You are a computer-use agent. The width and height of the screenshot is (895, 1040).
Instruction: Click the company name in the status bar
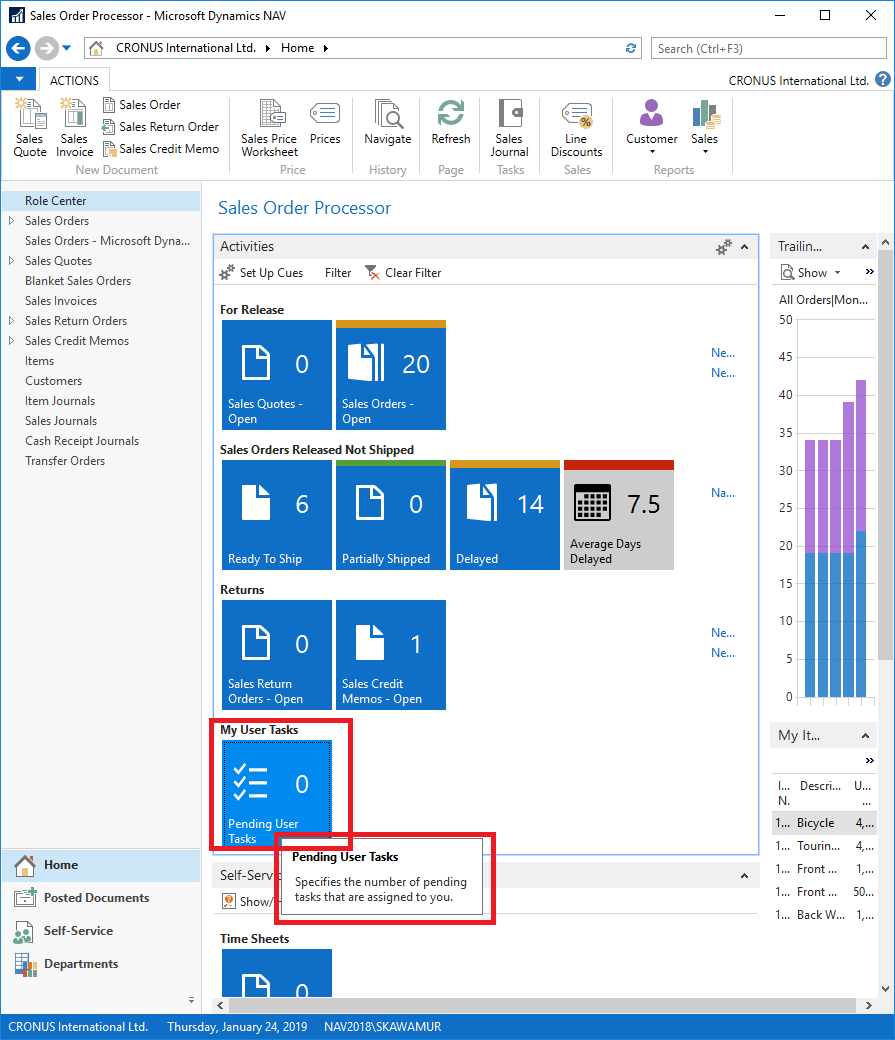coord(78,1027)
